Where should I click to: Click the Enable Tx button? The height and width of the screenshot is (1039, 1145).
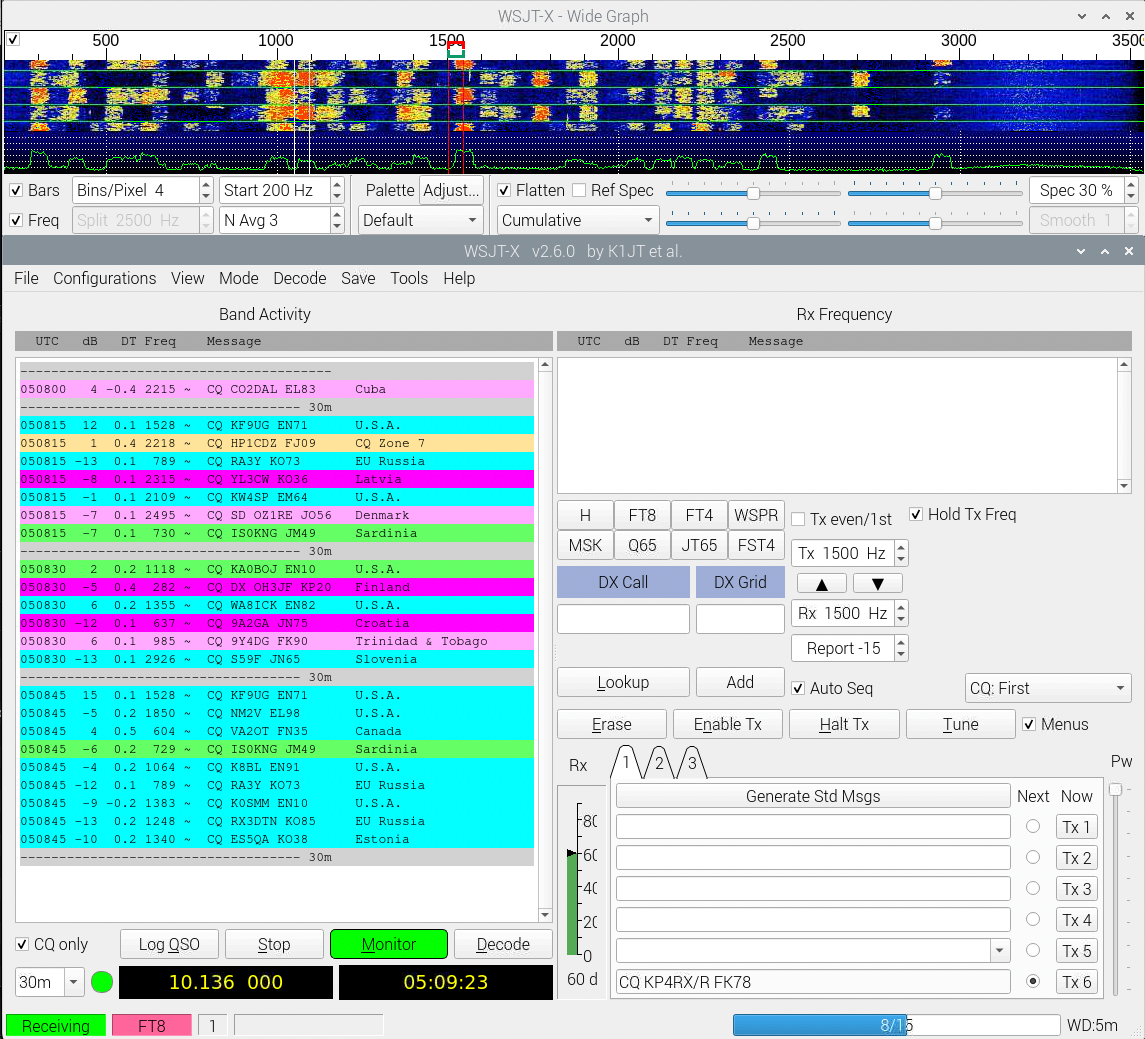coord(727,724)
